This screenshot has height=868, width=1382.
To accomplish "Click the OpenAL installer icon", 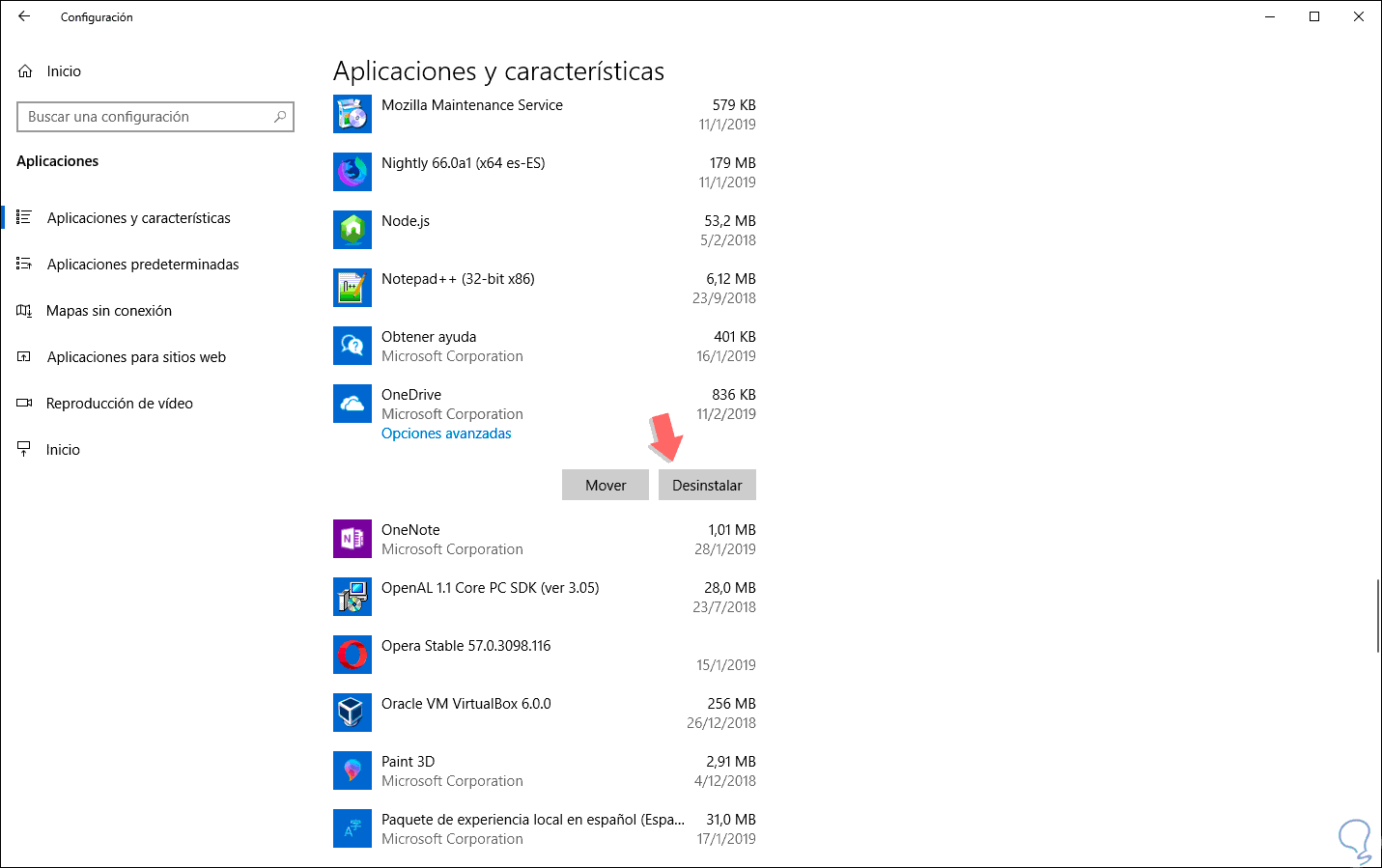I will pyautogui.click(x=353, y=597).
